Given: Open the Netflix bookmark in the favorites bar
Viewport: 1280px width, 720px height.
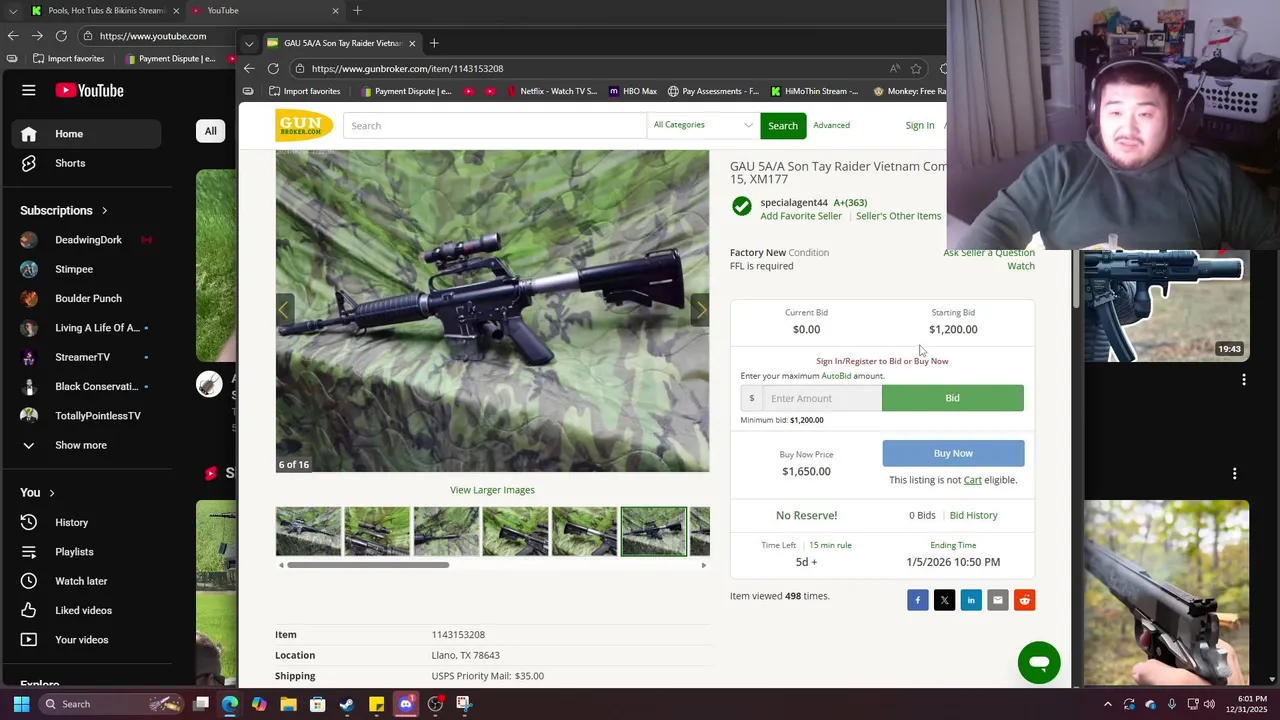Looking at the screenshot, I should pos(551,91).
